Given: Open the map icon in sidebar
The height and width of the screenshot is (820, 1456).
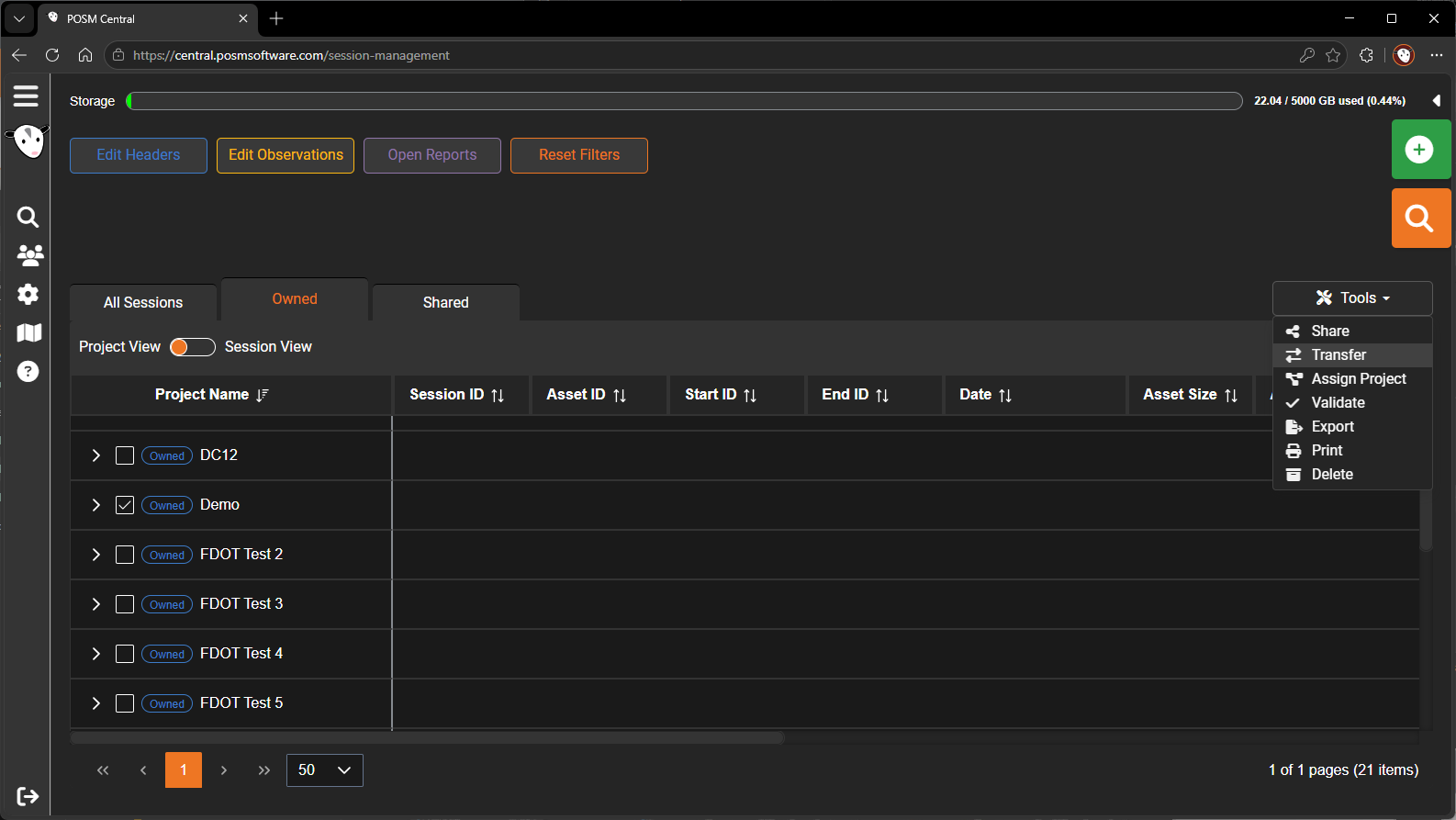Looking at the screenshot, I should coord(29,332).
